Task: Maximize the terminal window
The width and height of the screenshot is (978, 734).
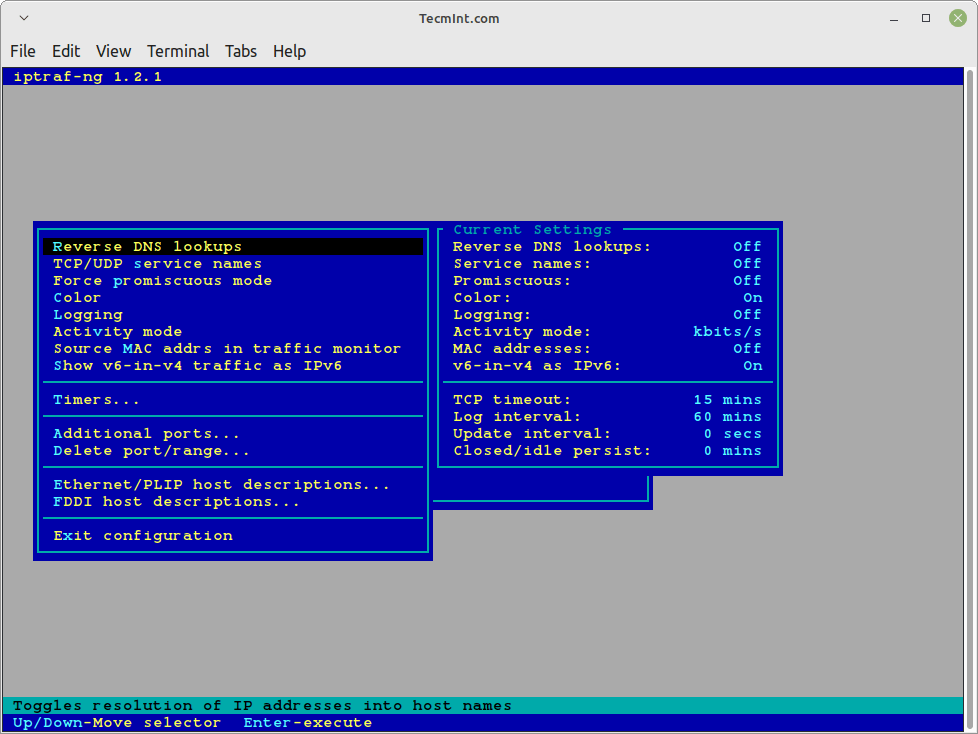Action: click(x=926, y=18)
